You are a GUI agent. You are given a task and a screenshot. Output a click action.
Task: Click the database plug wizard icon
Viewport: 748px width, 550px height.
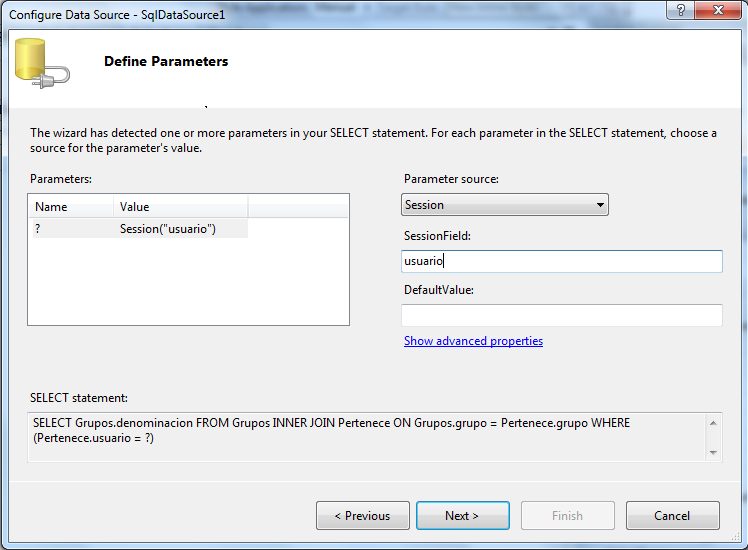[42, 63]
